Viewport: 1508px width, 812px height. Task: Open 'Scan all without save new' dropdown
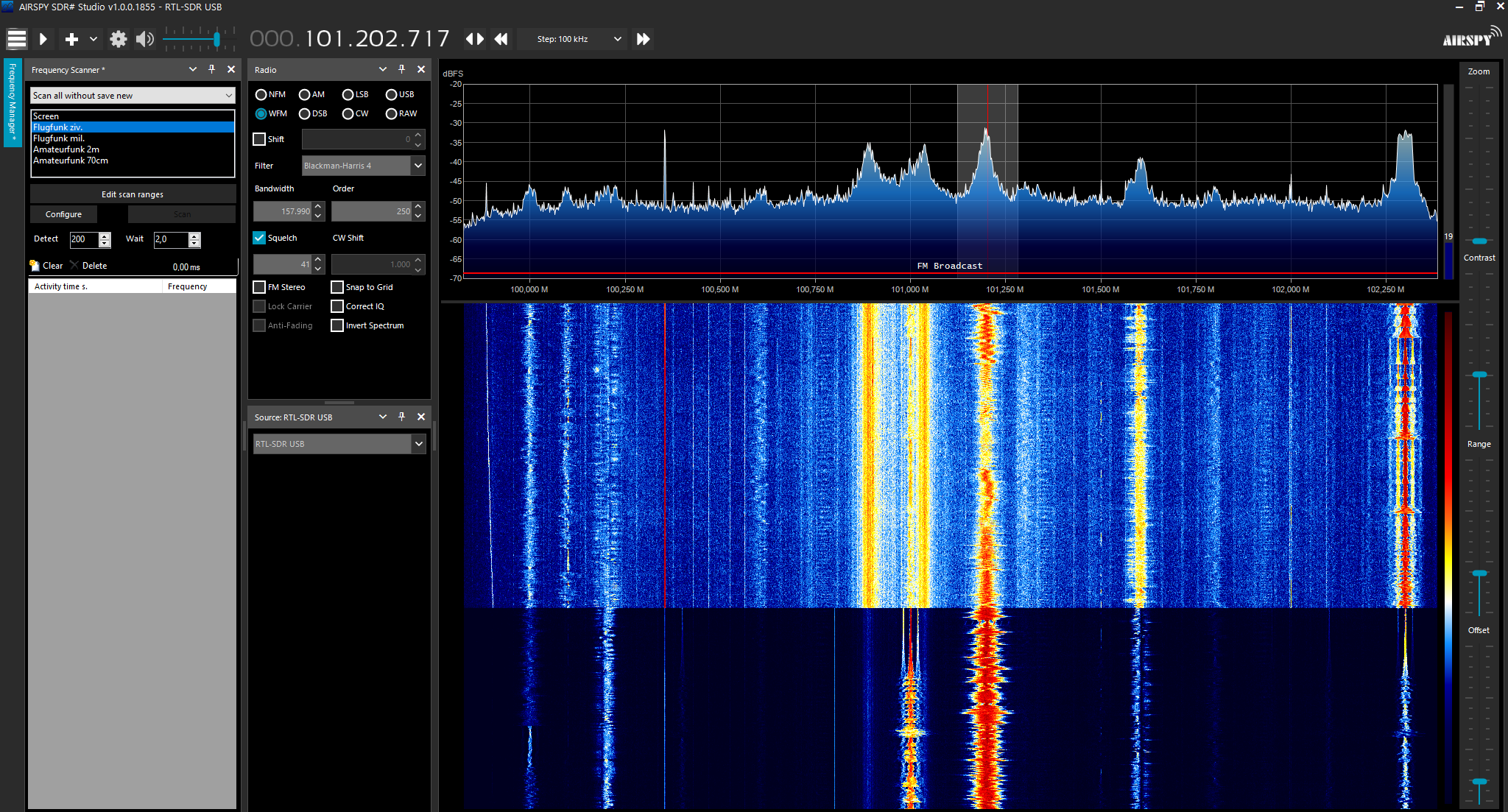click(133, 96)
